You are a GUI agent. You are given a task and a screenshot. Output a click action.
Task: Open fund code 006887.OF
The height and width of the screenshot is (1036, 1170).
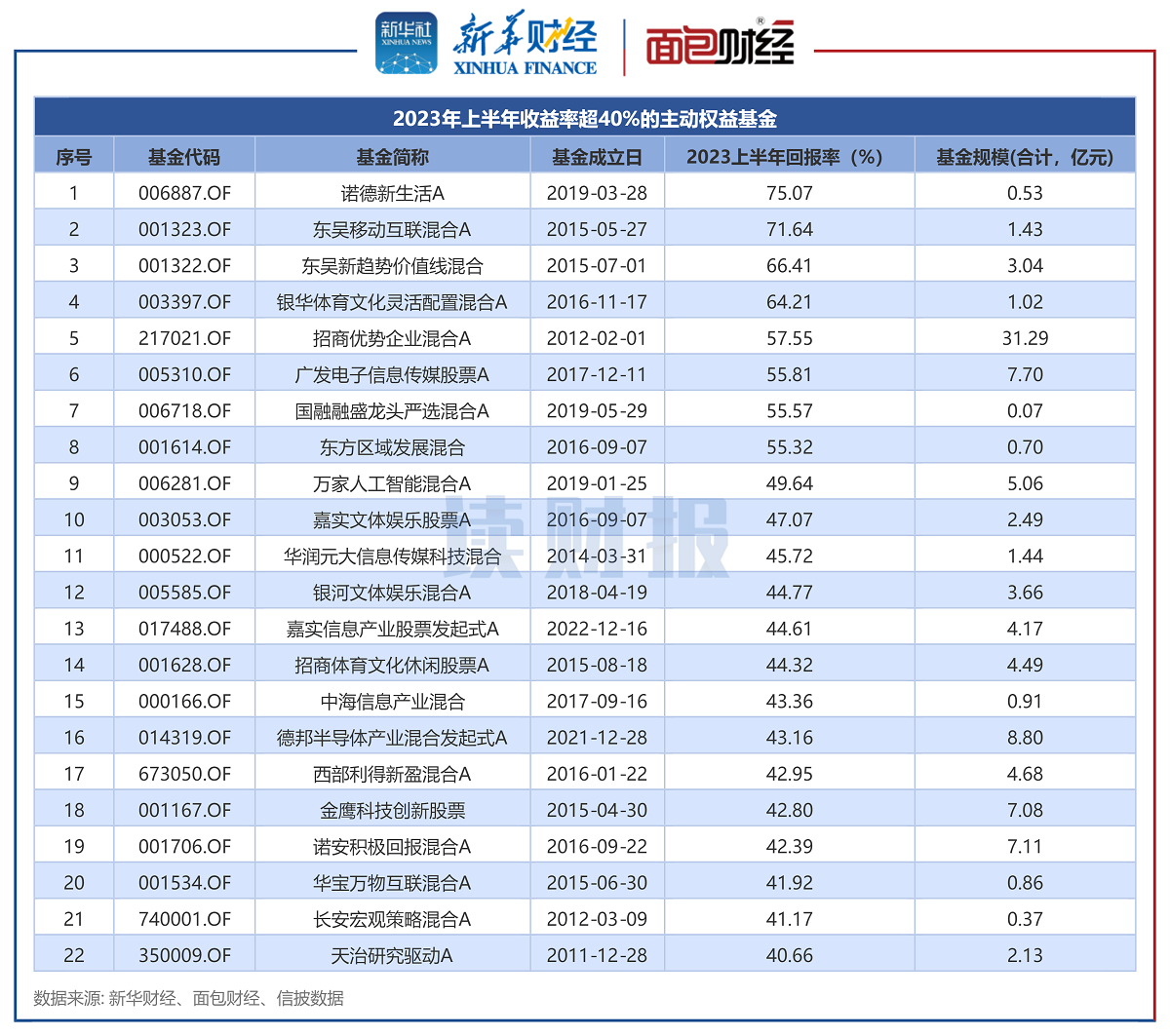click(184, 193)
